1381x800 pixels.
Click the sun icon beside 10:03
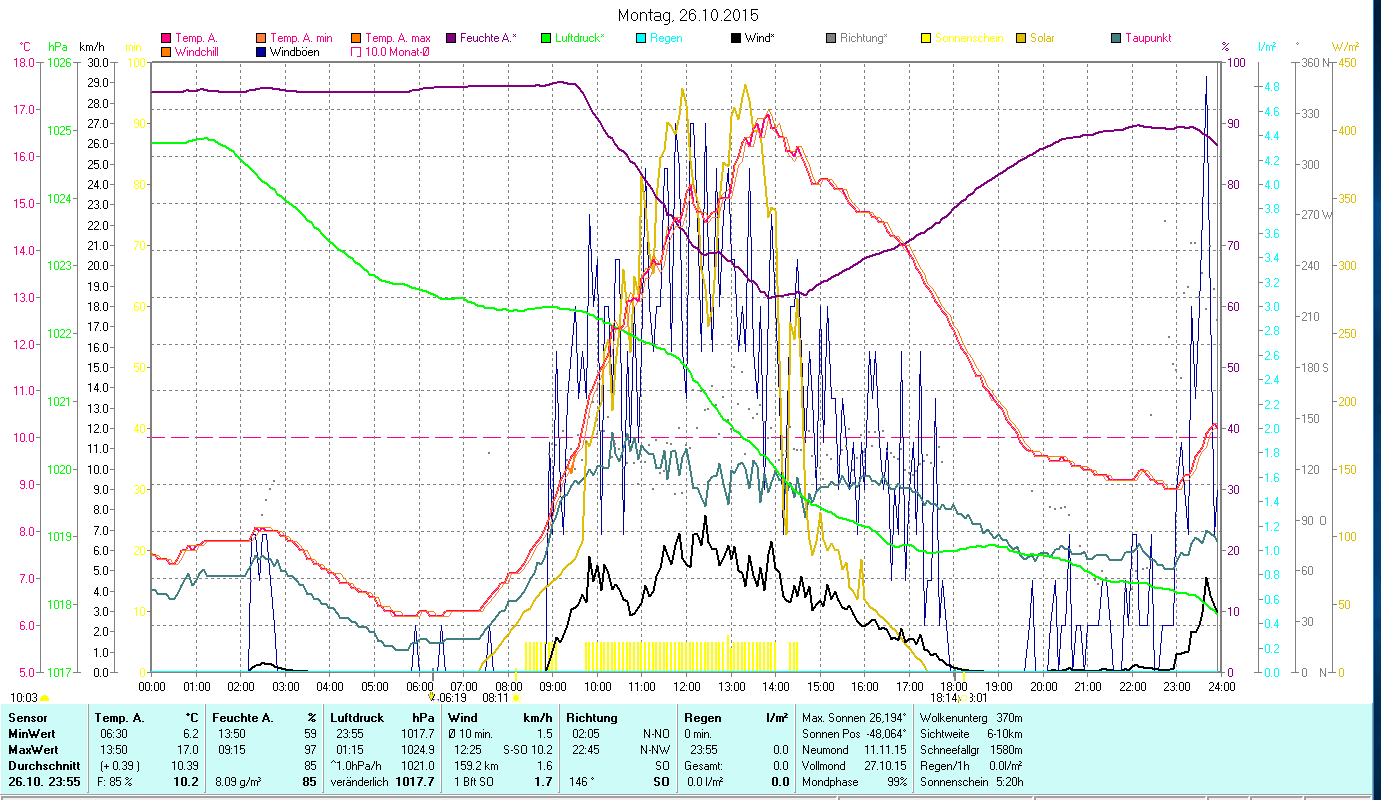tap(44, 698)
